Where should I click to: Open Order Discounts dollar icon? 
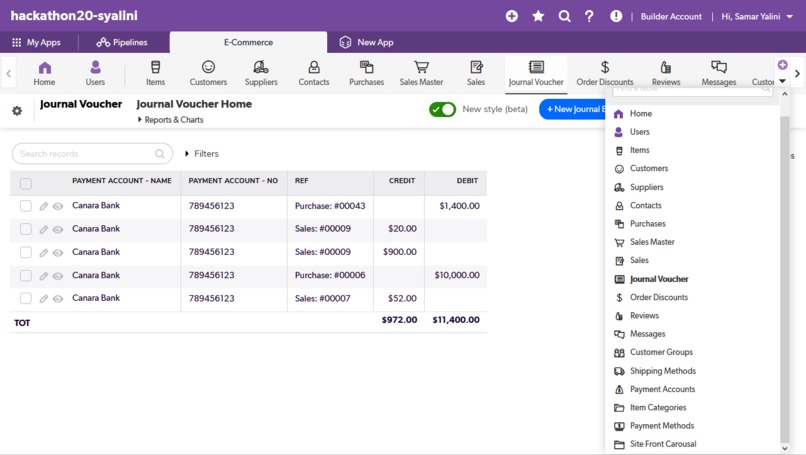pos(605,67)
